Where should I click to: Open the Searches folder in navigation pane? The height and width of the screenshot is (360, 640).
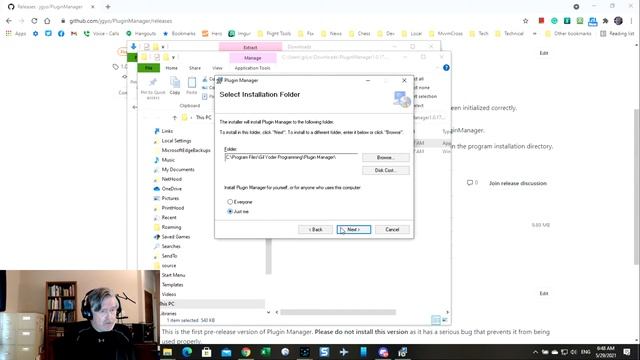coord(171,247)
